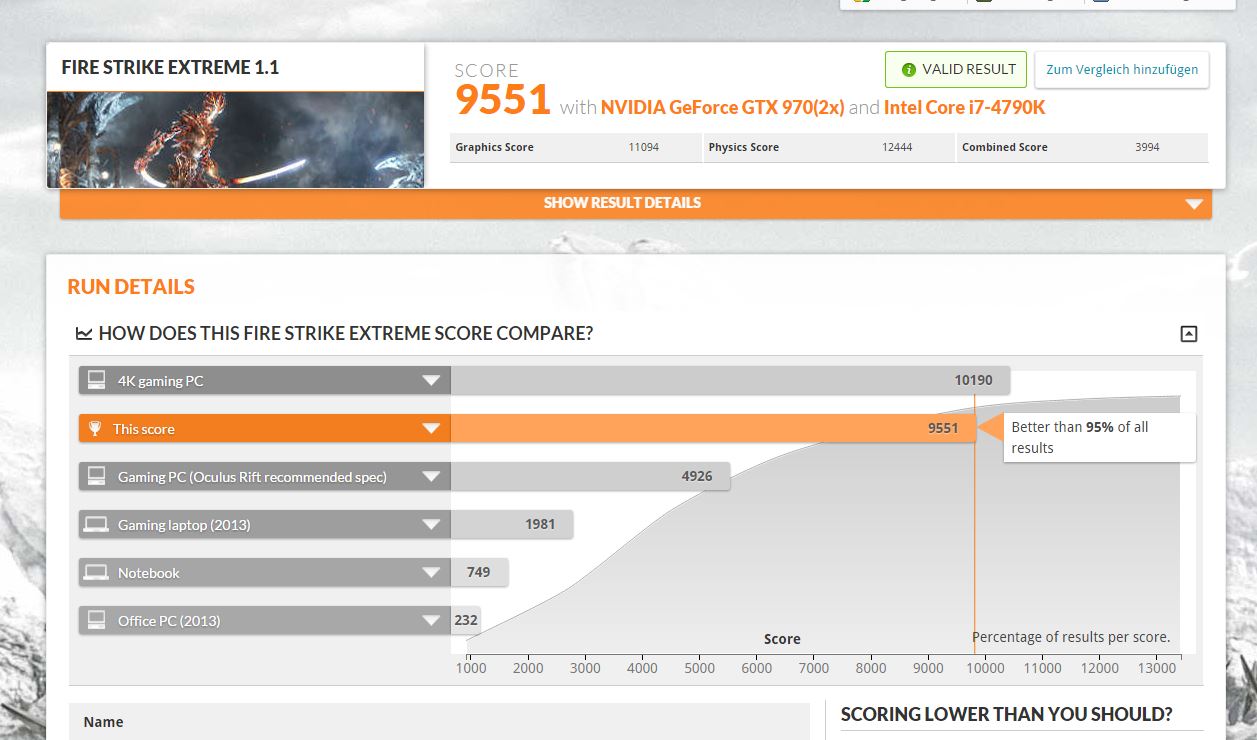The width and height of the screenshot is (1257, 740).
Task: Click the Combined Score value 3994
Action: click(1147, 147)
